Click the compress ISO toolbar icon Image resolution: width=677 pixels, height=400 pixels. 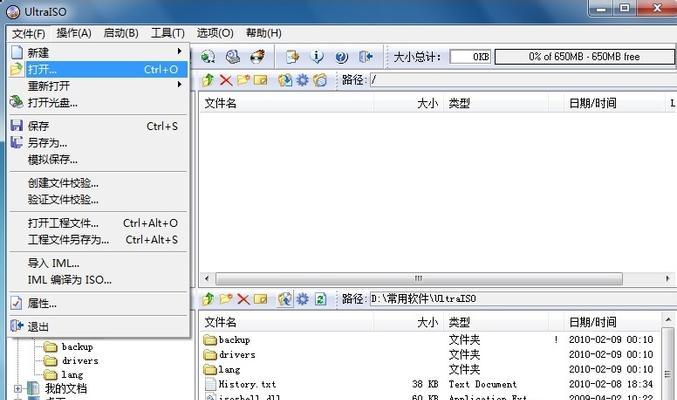(x=208, y=57)
